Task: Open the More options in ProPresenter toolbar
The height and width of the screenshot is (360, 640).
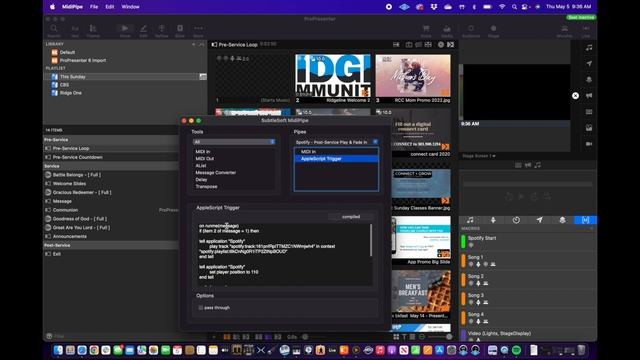Action: pos(198,30)
